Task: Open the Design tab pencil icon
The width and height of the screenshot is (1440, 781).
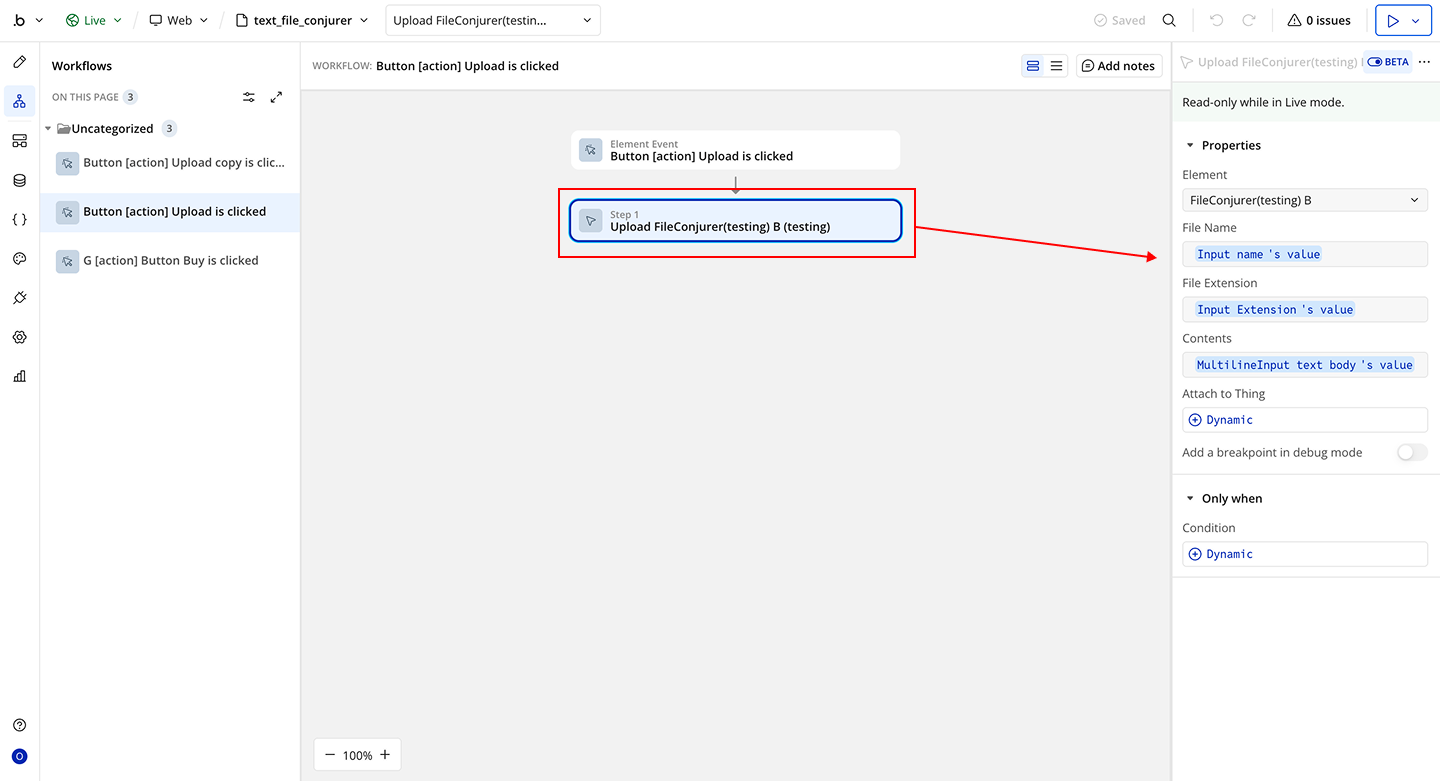Action: (19, 62)
